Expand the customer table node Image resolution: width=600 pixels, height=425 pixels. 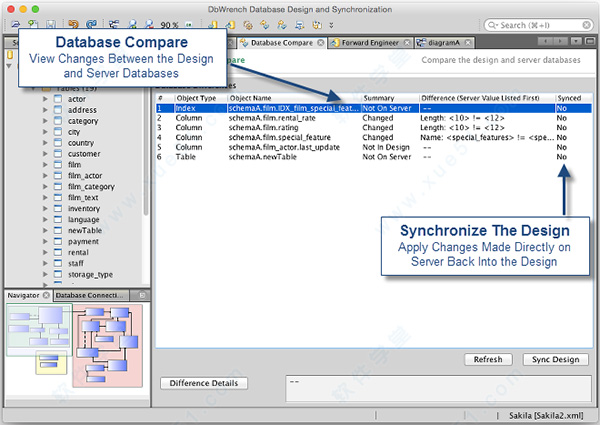(45, 154)
